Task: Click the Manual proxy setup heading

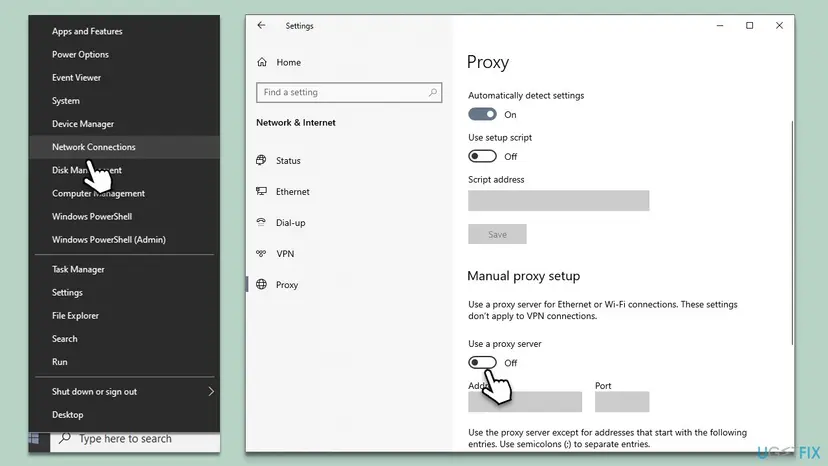Action: coord(524,276)
